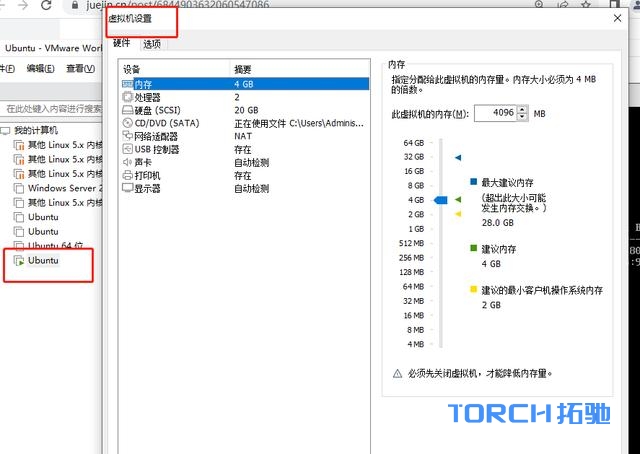Viewport: 640px width, 454px height.
Task: Open the 查看(V) menu in VMware
Action: point(80,69)
